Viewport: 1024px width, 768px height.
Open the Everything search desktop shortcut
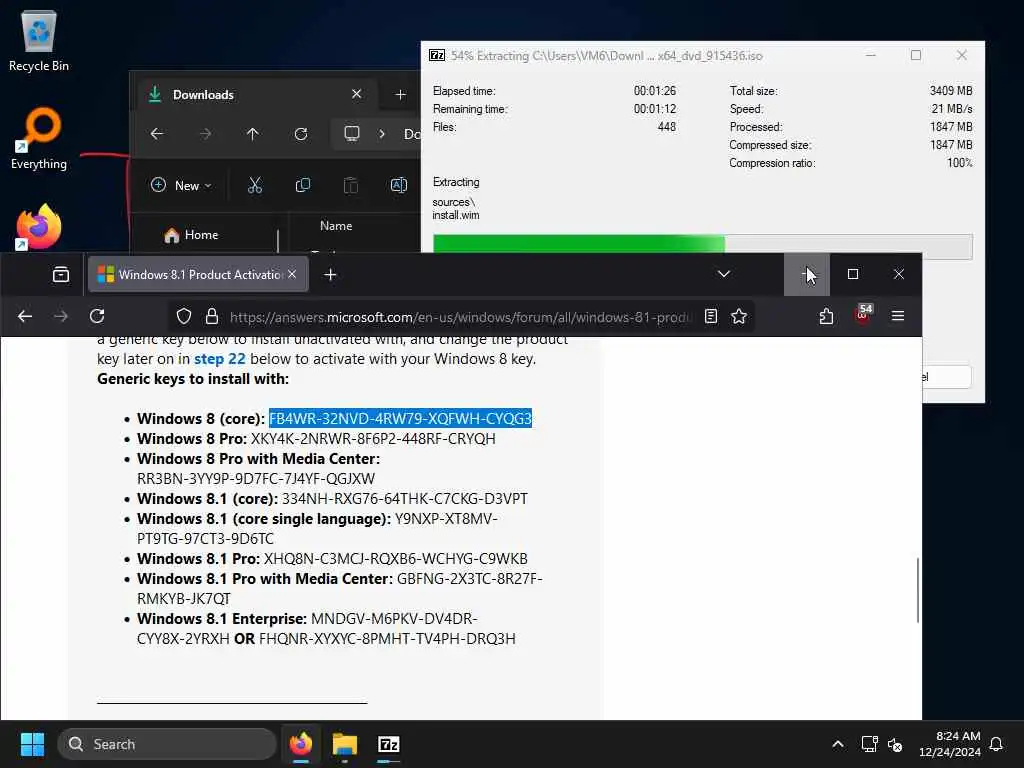(x=39, y=138)
